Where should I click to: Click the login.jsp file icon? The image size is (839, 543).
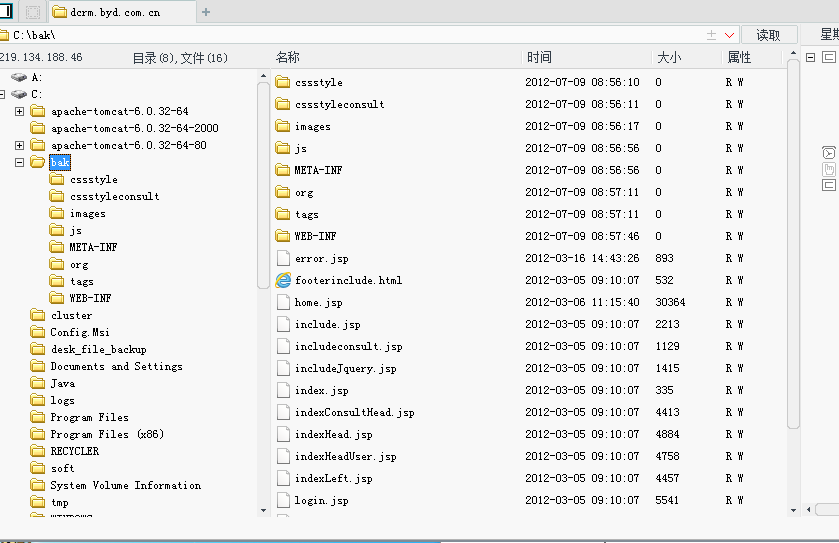(x=283, y=500)
